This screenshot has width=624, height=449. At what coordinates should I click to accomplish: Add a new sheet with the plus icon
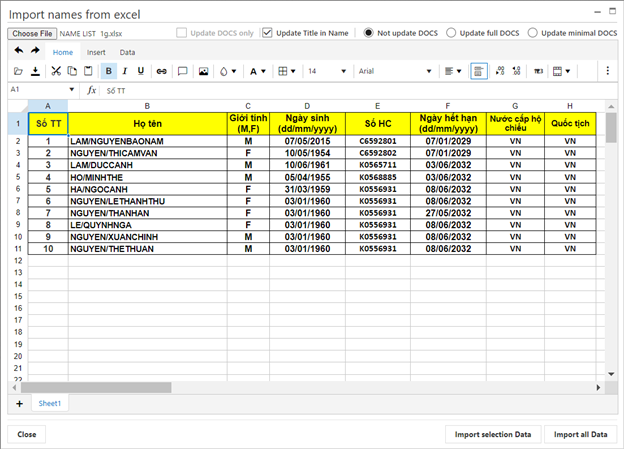click(20, 404)
